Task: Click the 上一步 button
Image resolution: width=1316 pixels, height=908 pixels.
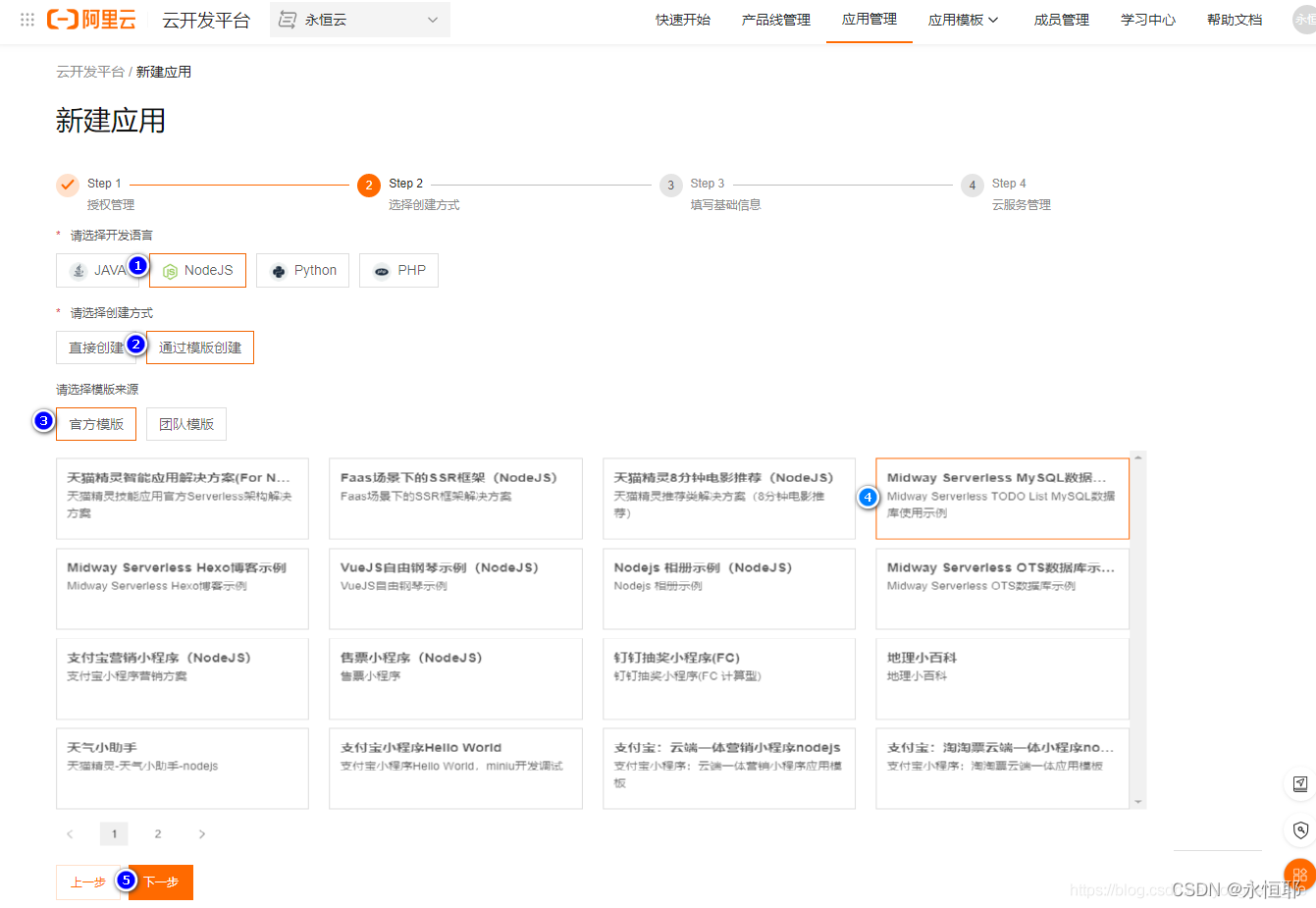Action: tap(88, 882)
